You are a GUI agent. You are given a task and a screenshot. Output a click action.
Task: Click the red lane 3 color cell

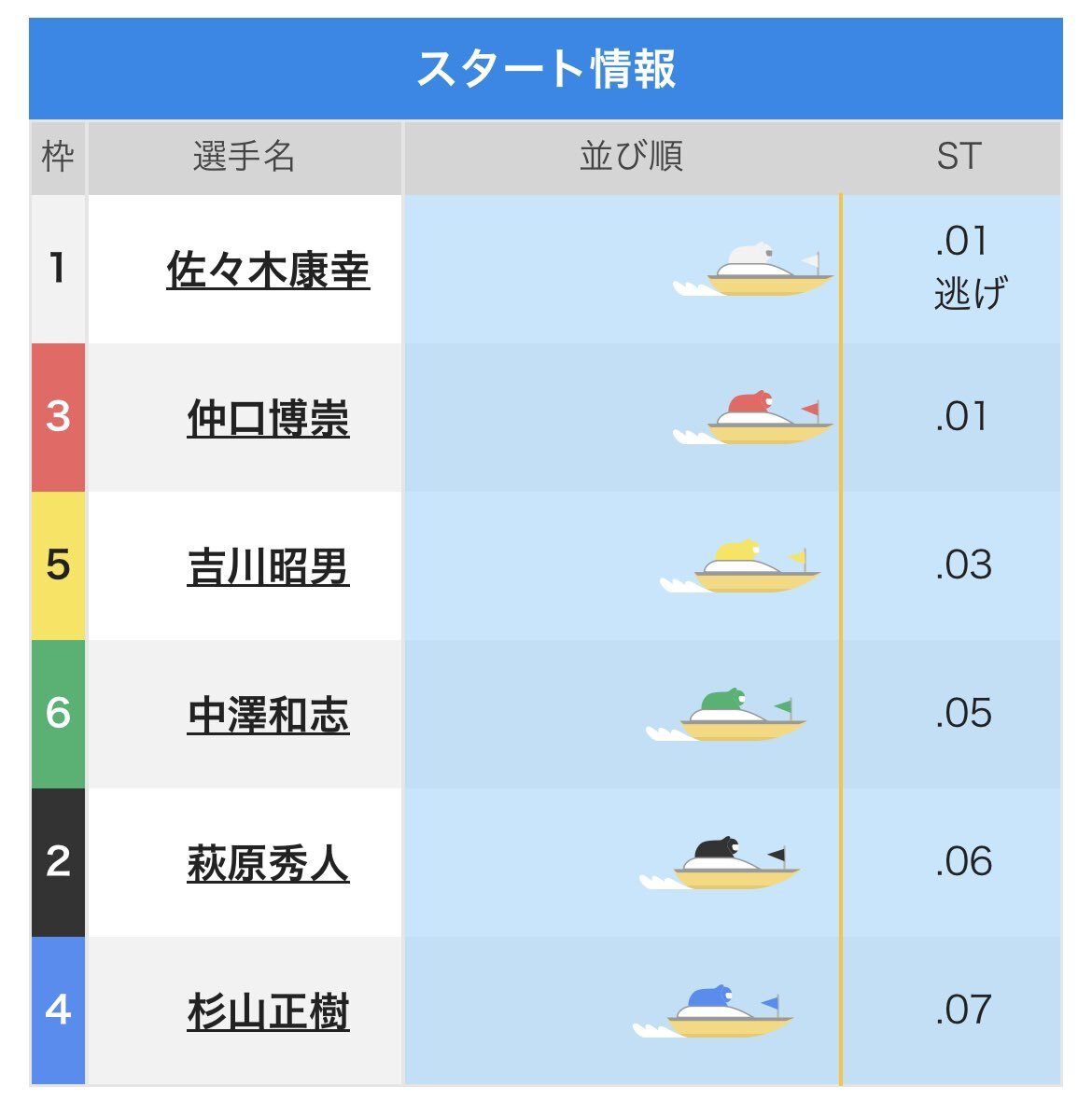[58, 418]
